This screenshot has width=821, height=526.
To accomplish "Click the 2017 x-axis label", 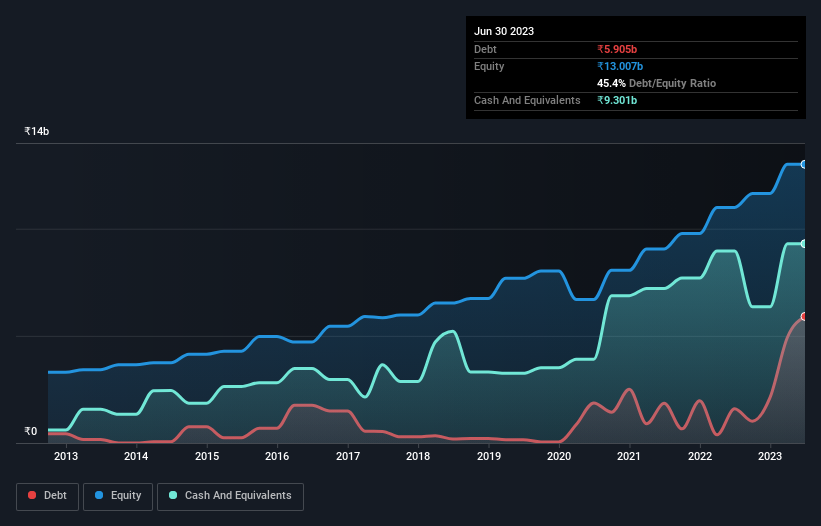I will pos(348,456).
